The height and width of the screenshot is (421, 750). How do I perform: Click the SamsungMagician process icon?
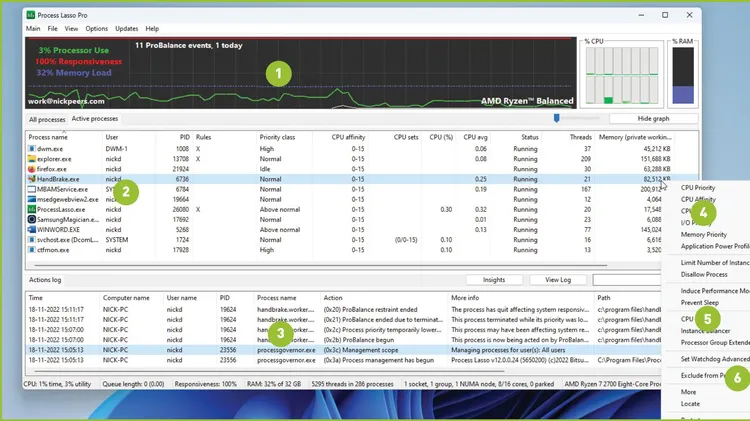(32, 219)
